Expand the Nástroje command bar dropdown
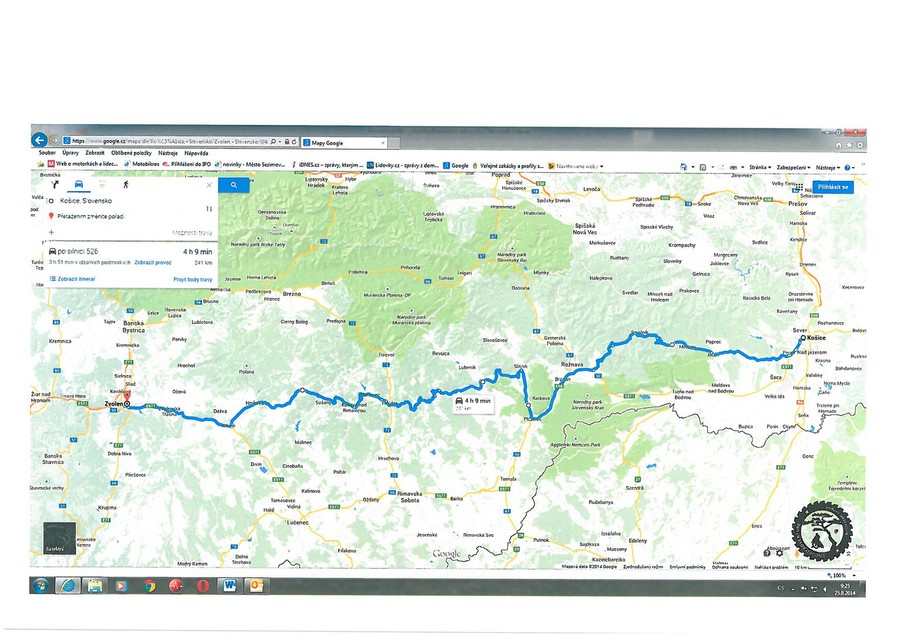The height and width of the screenshot is (636, 900). pos(826,167)
